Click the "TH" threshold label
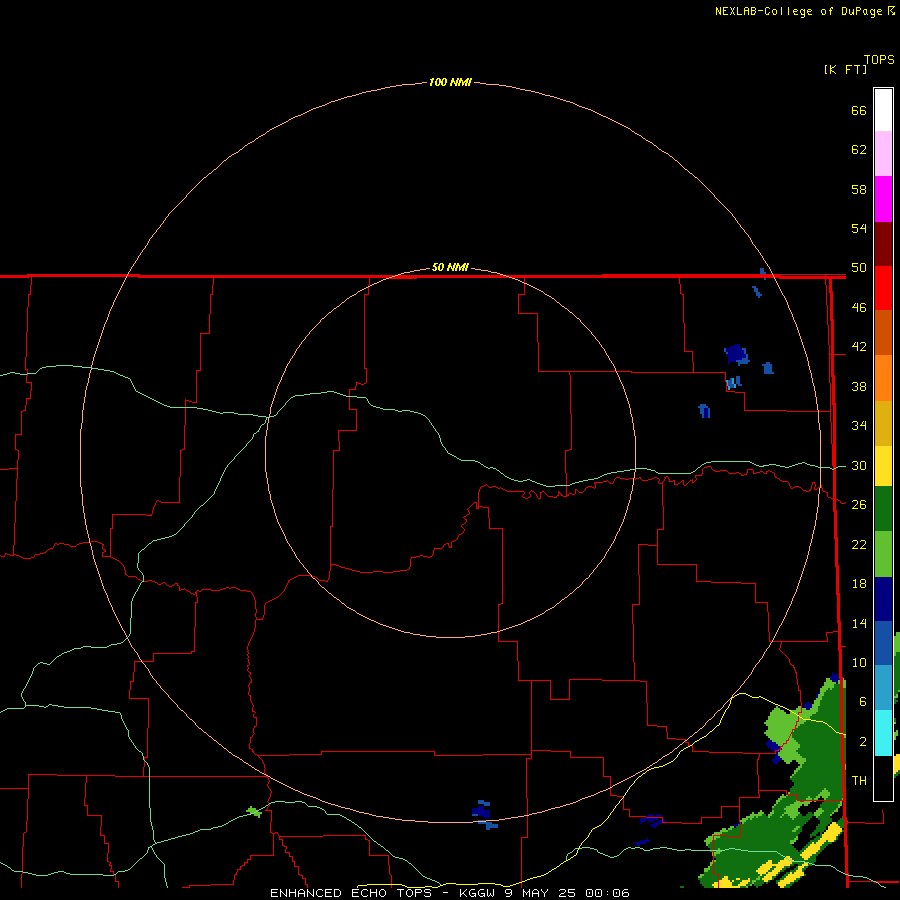900x900 pixels. click(859, 781)
